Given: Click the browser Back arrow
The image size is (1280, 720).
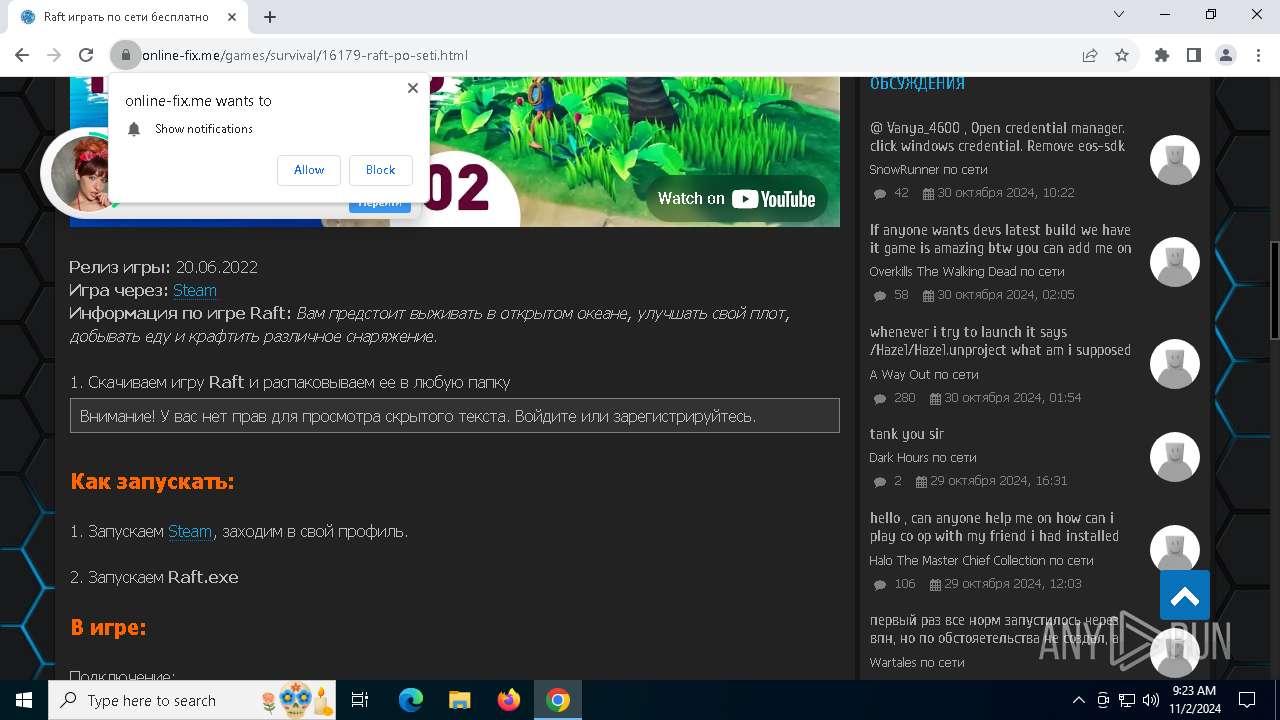Looking at the screenshot, I should click(22, 55).
